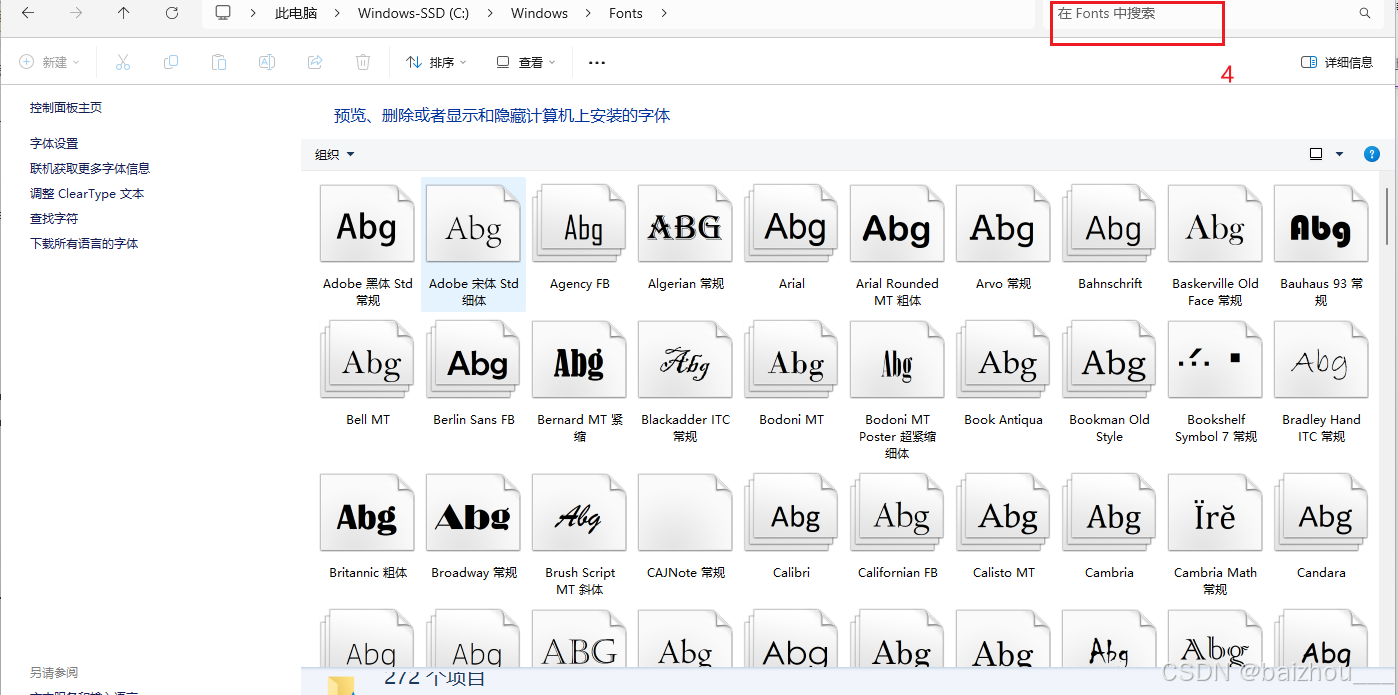Select the Bodoni MT Poster 超紧缩 label

897,436
